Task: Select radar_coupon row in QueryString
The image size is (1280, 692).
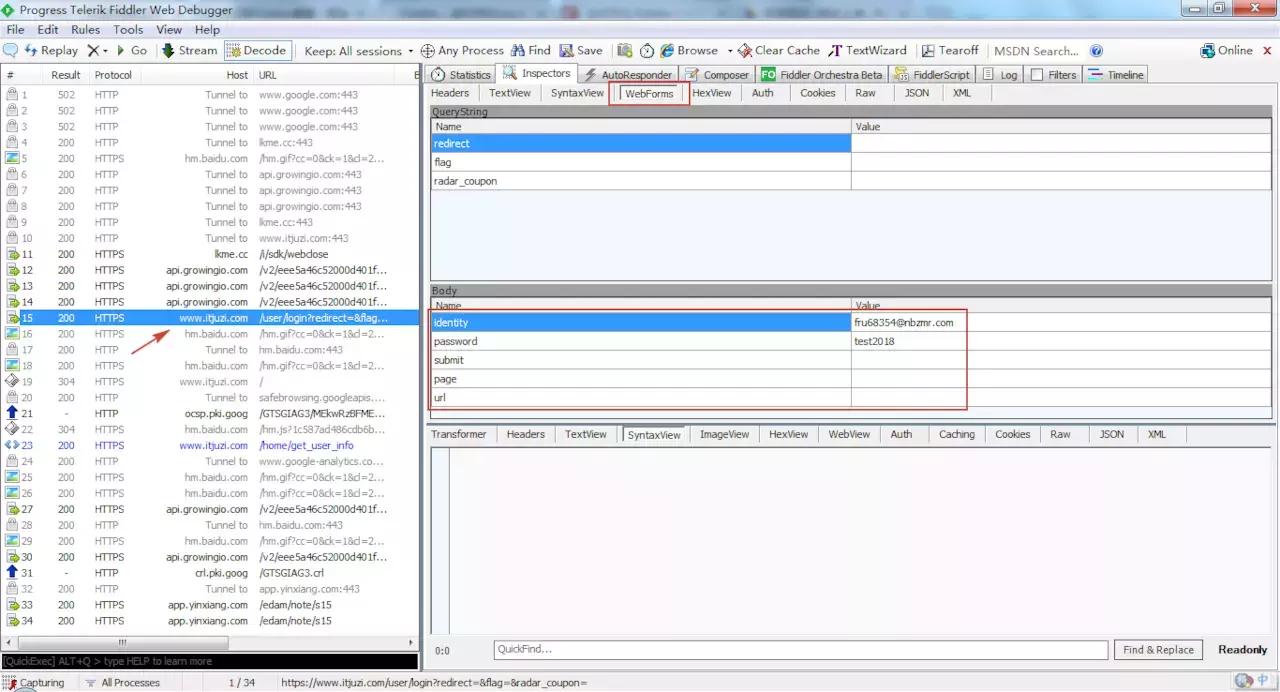Action: click(x=851, y=181)
